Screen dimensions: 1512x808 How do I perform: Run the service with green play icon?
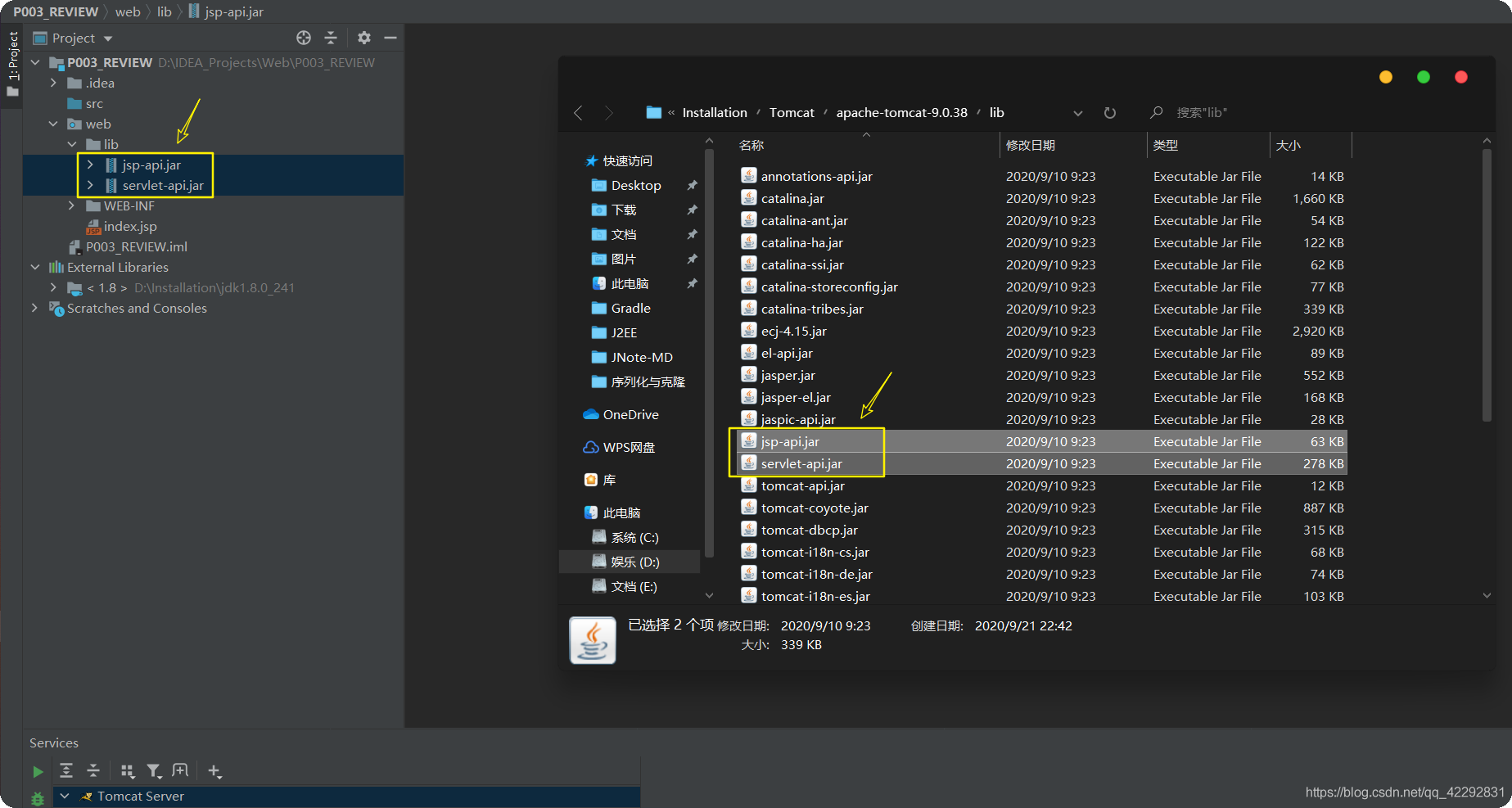[x=38, y=771]
